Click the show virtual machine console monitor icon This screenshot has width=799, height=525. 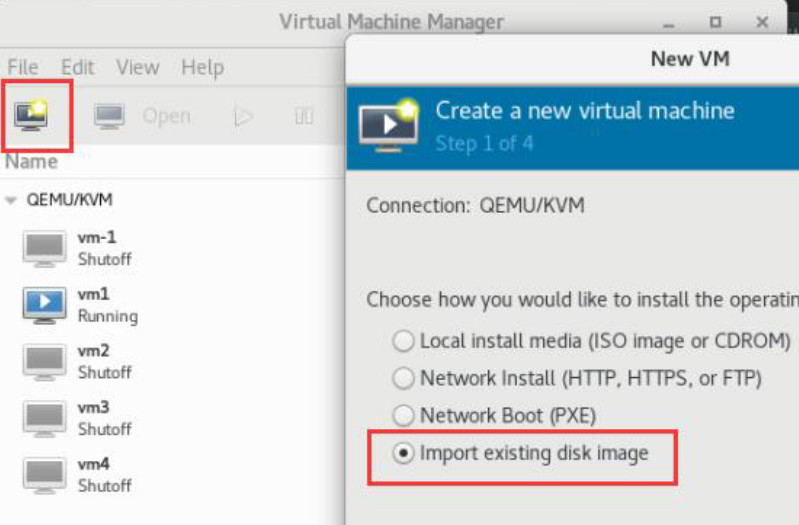110,116
